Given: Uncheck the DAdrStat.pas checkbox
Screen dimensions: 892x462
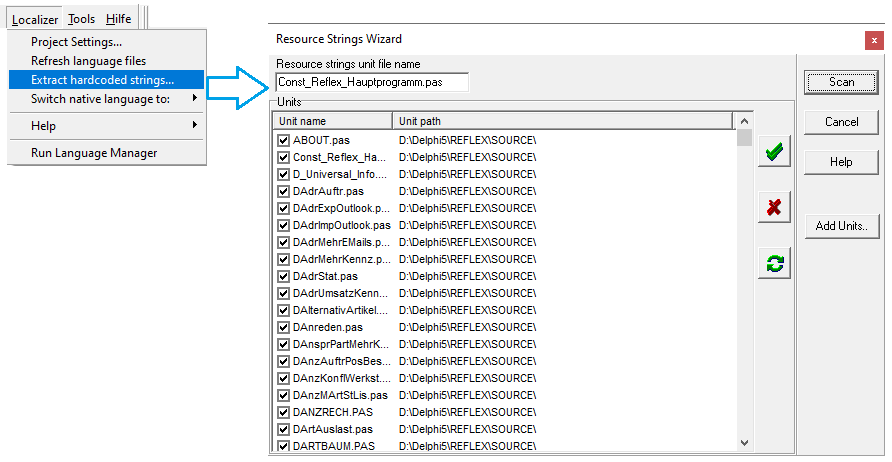Looking at the screenshot, I should [x=283, y=277].
